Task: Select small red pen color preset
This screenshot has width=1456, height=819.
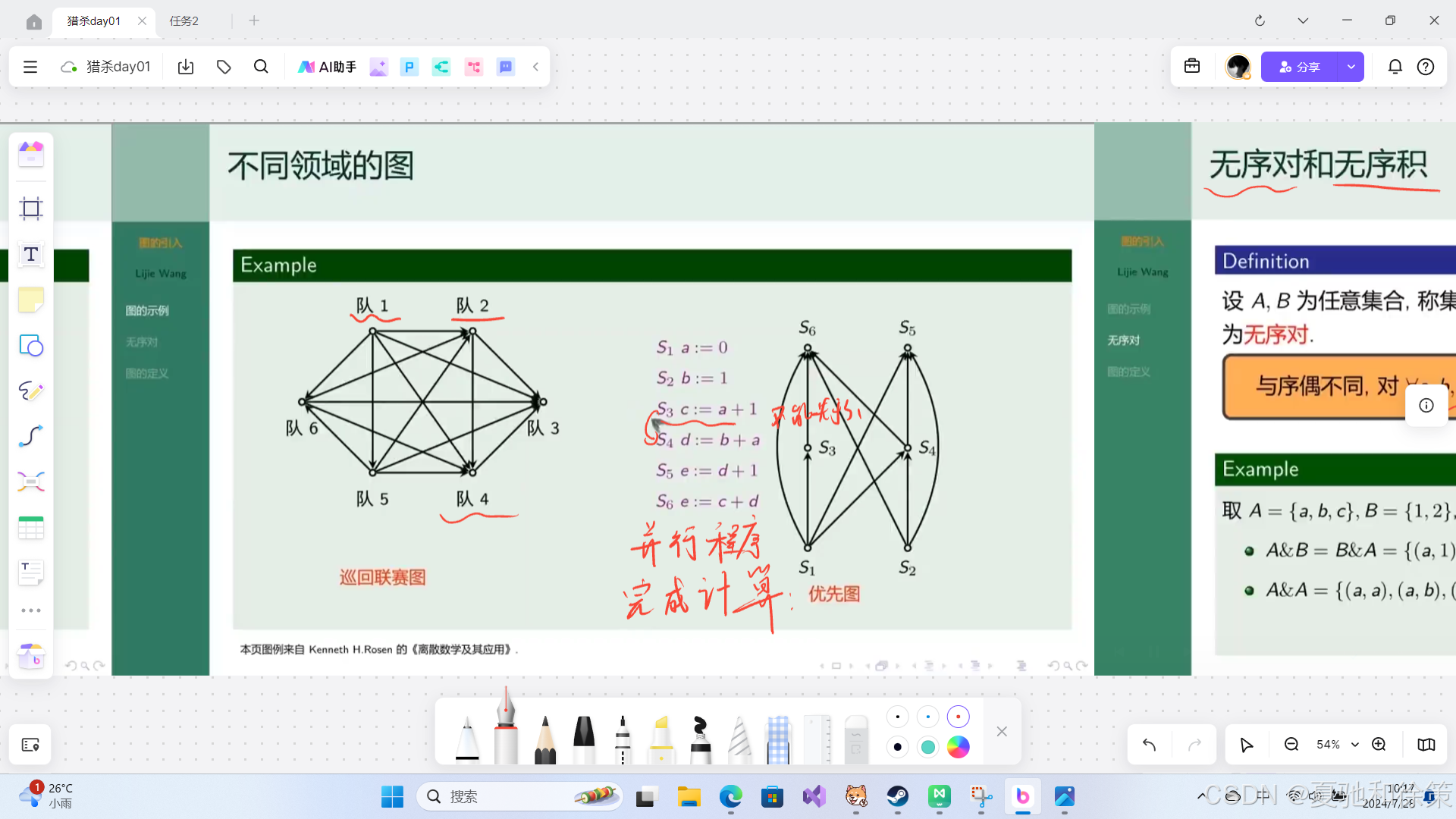Action: pos(958,717)
